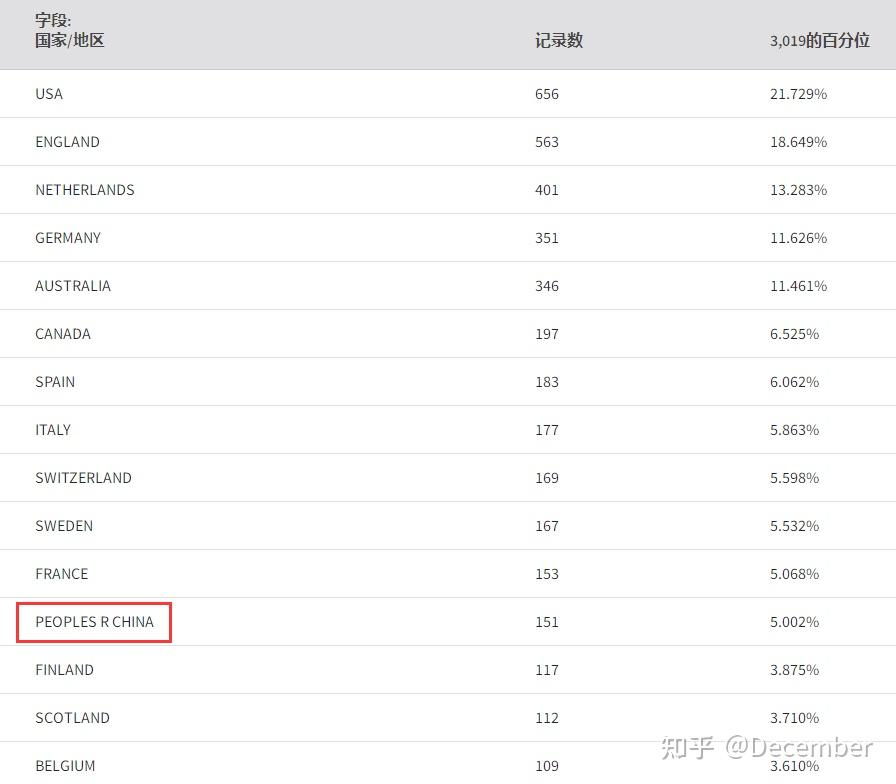Click the GERMANY country name
The image size is (896, 784).
(68, 238)
